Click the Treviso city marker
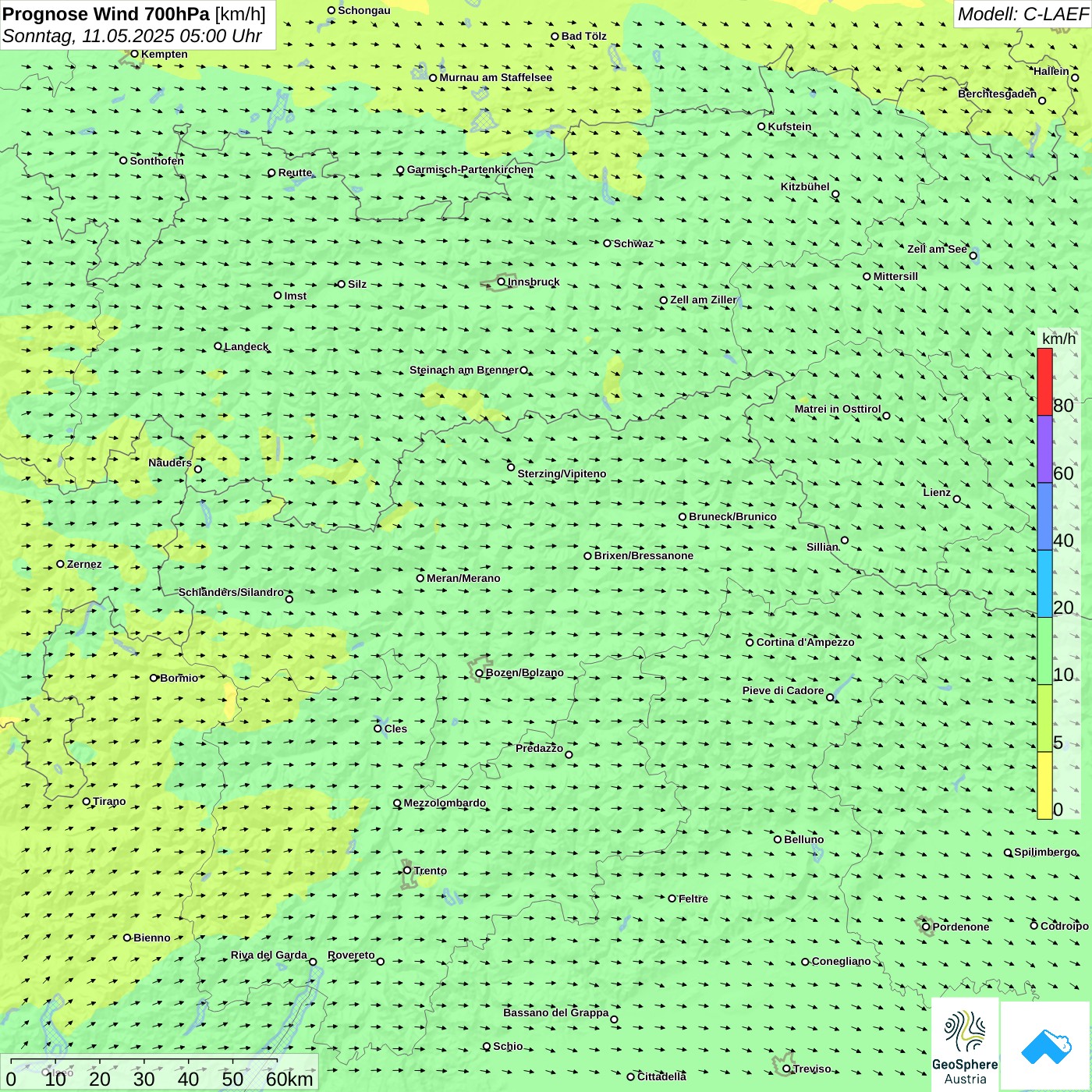Viewport: 1092px width, 1092px height. click(786, 1069)
